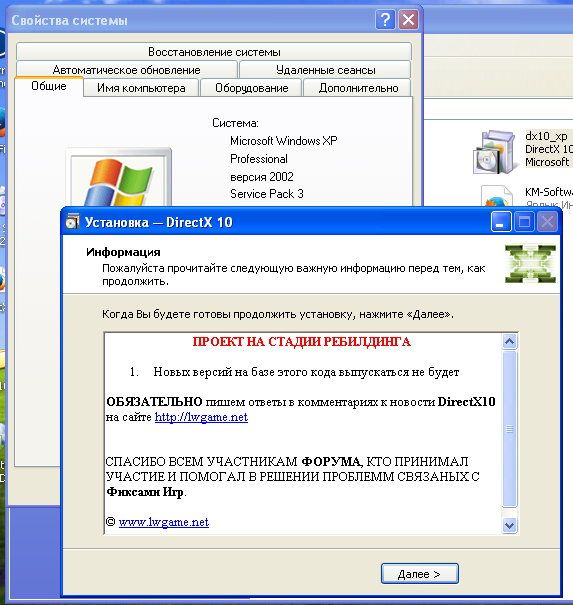Click the DirectX X logo image
The width and height of the screenshot is (573, 605).
[530, 264]
